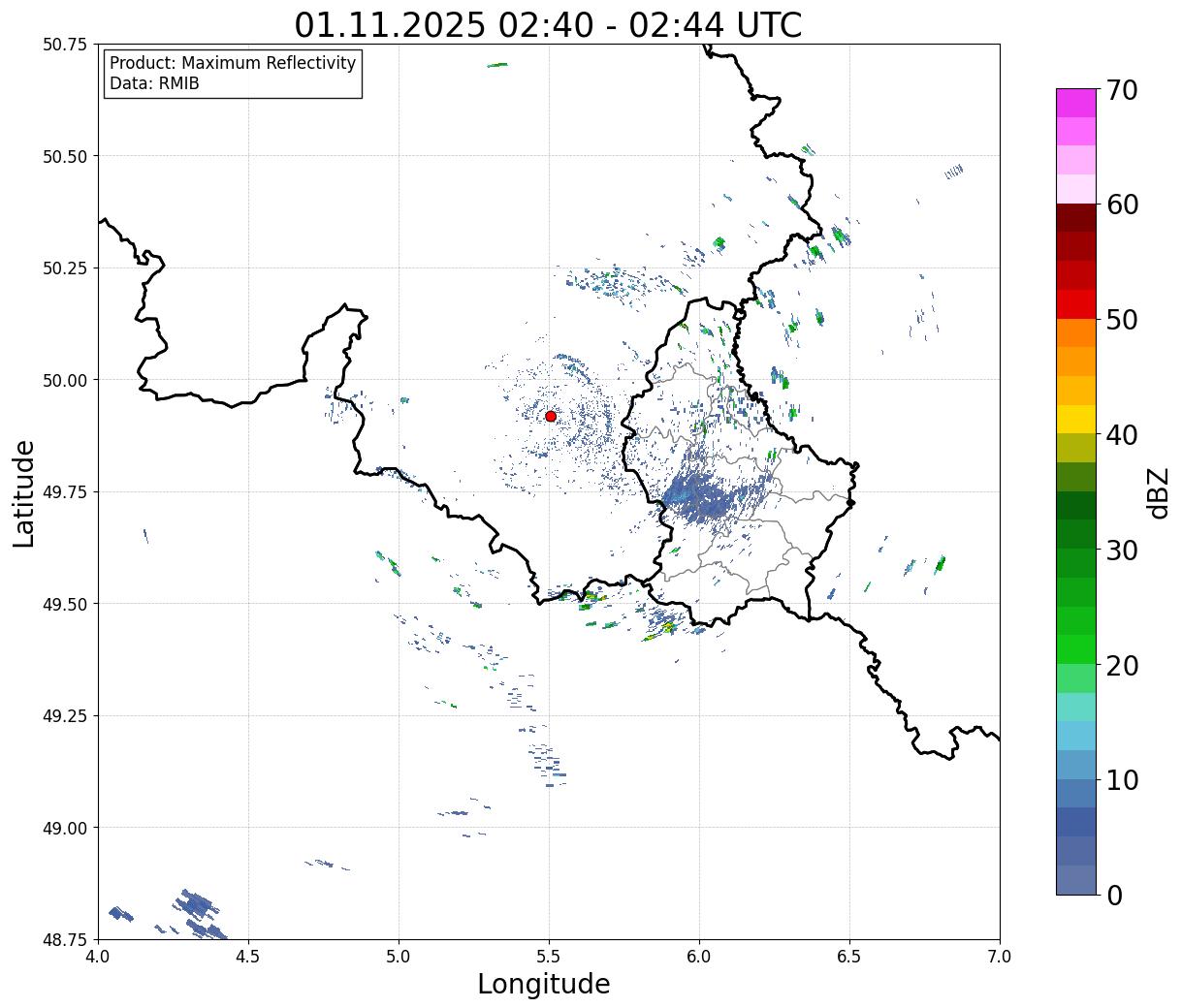Image resolution: width=1182 pixels, height=1008 pixels.
Task: Click the latitude tick label 49.75
Action: (64, 492)
